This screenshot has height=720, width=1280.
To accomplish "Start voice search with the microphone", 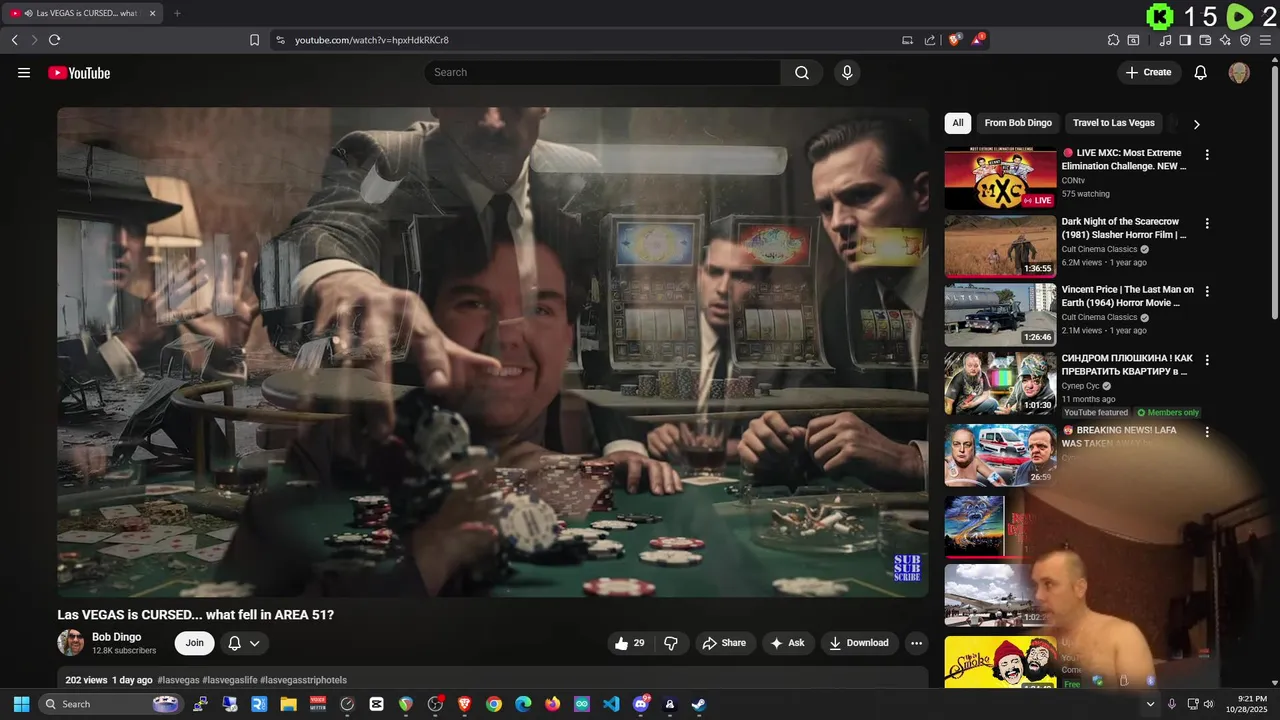I will (847, 72).
